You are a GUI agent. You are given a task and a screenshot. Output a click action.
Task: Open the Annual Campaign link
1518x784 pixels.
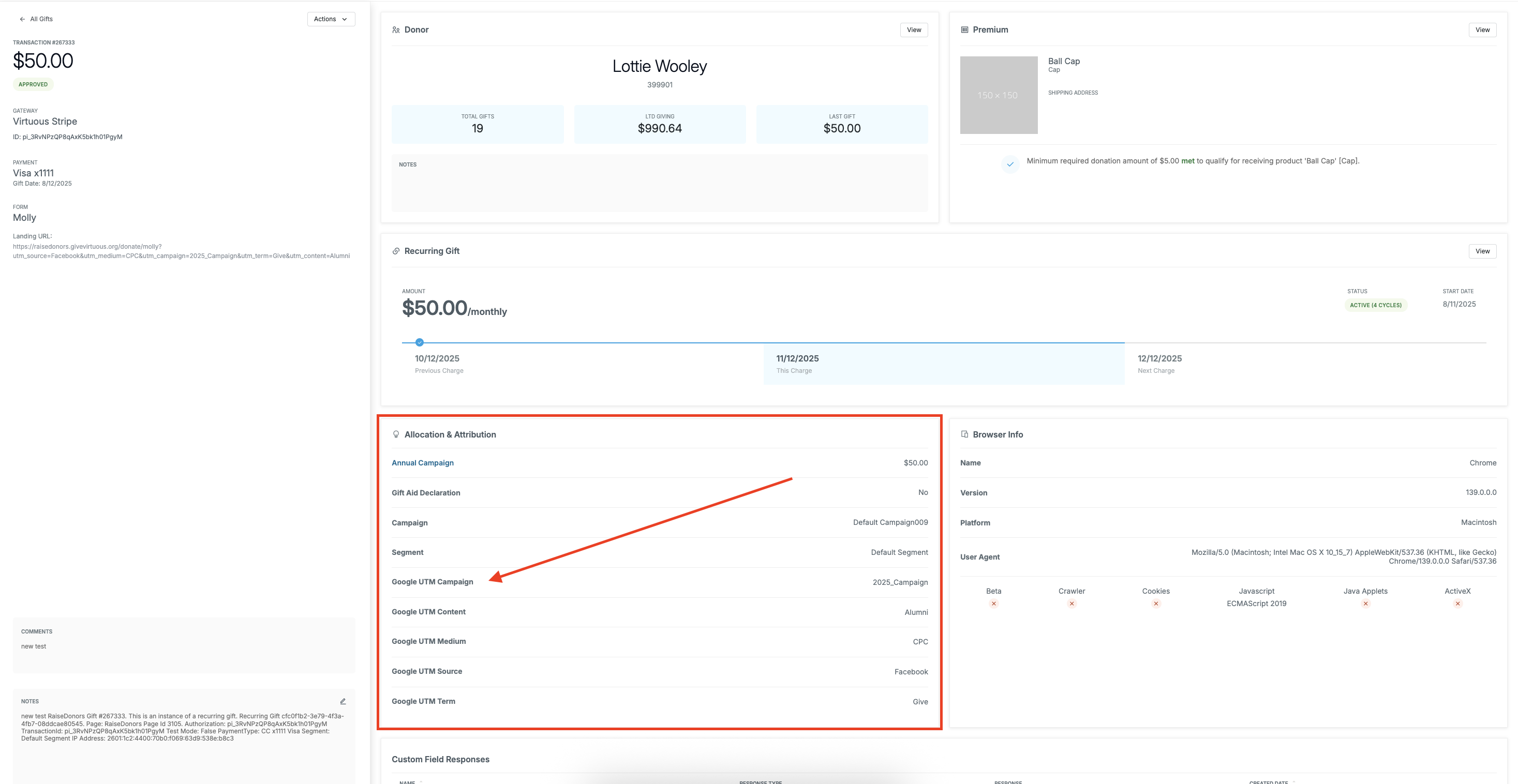(x=423, y=462)
